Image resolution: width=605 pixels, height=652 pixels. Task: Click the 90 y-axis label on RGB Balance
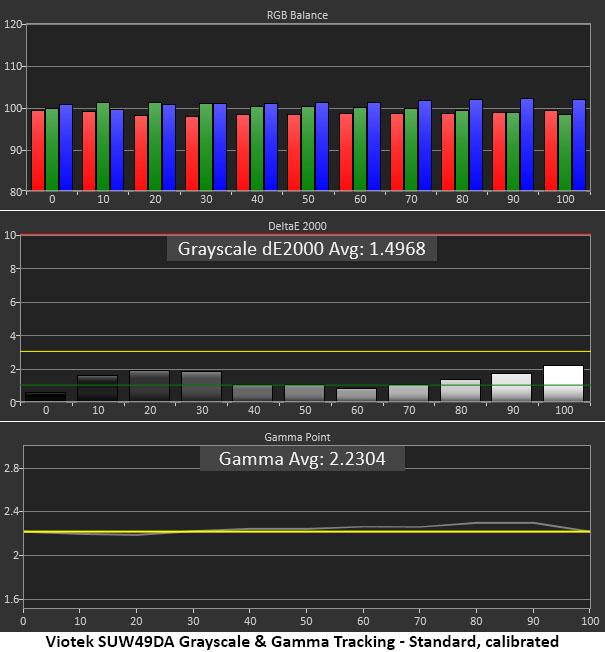tap(16, 150)
